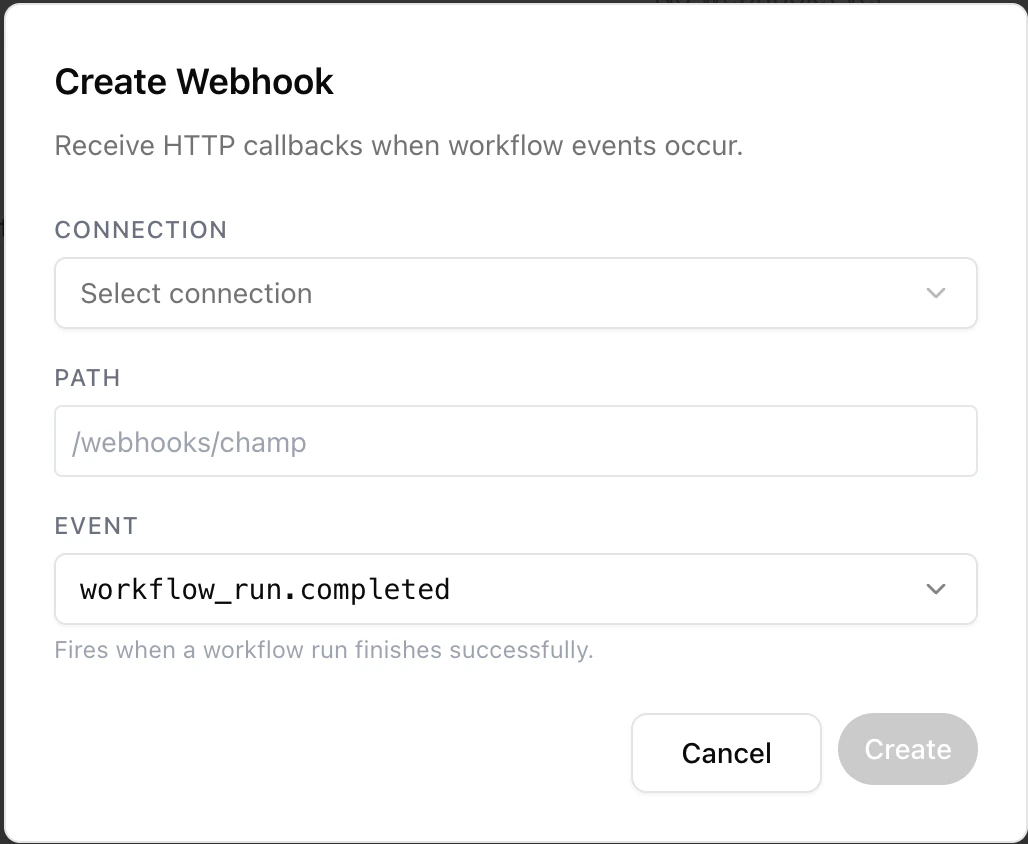Click the Event dropdown chevron arrow
The height and width of the screenshot is (844, 1028).
tap(936, 589)
